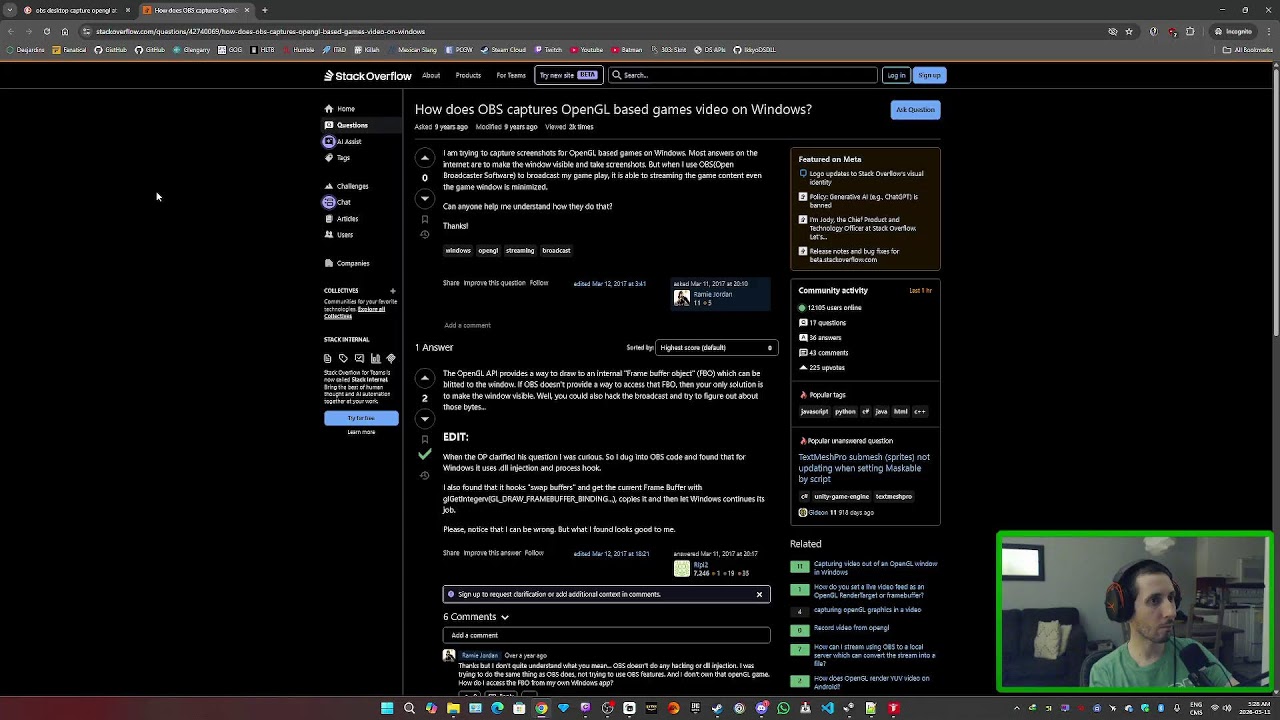The height and width of the screenshot is (720, 1280).
Task: Select the streaming tag on the question
Action: (x=520, y=251)
